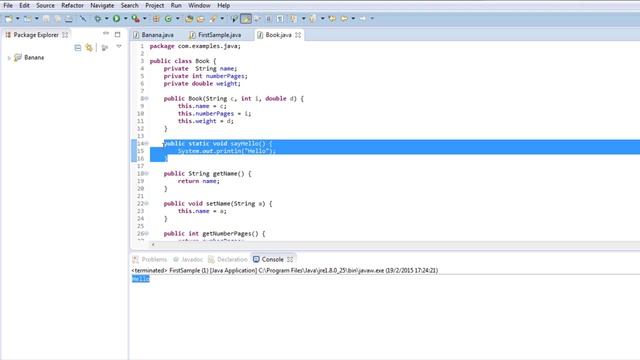Toggle Block Selection mode toolbar button

pyautogui.click(x=268, y=19)
